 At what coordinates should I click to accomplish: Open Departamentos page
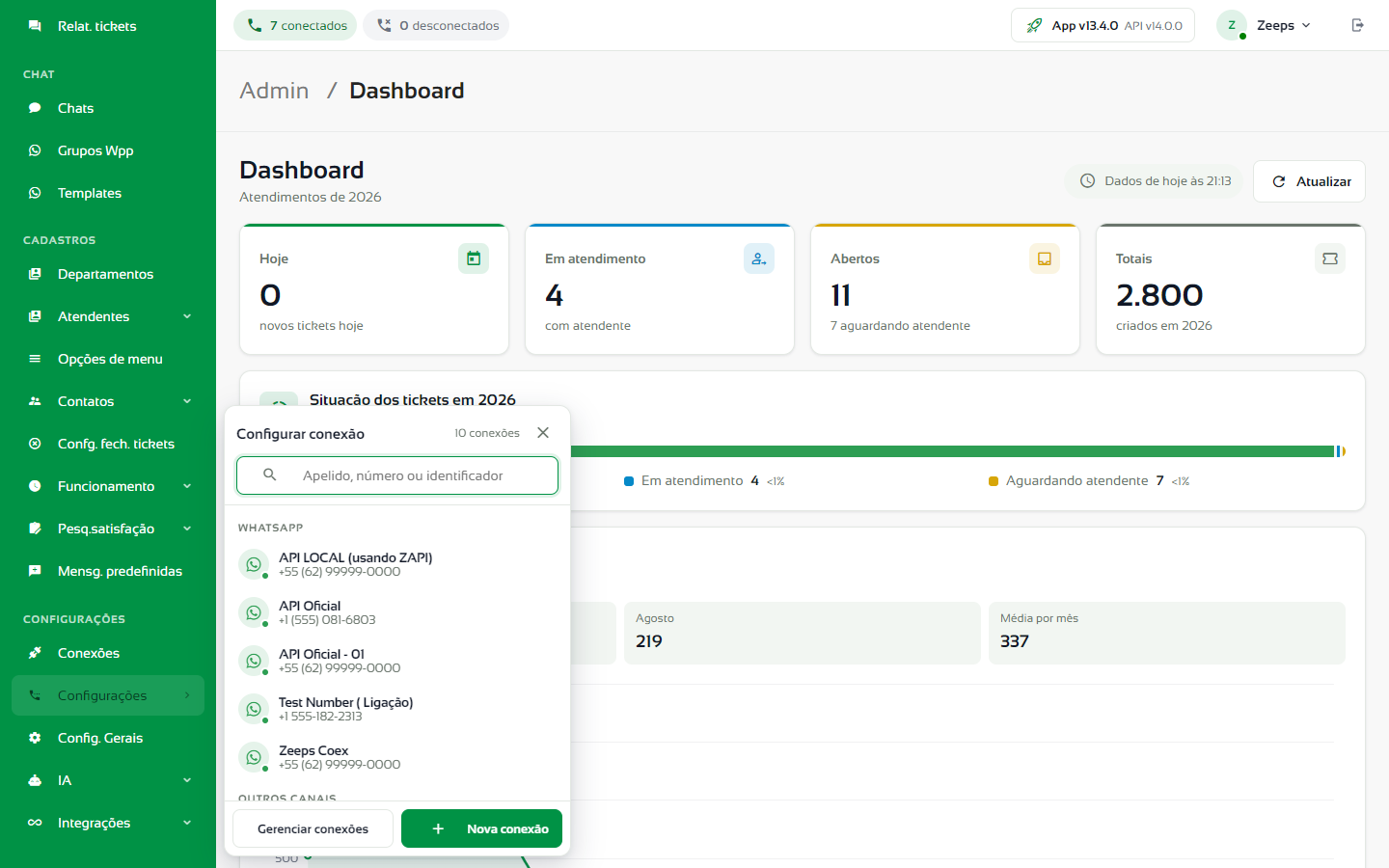click(108, 274)
